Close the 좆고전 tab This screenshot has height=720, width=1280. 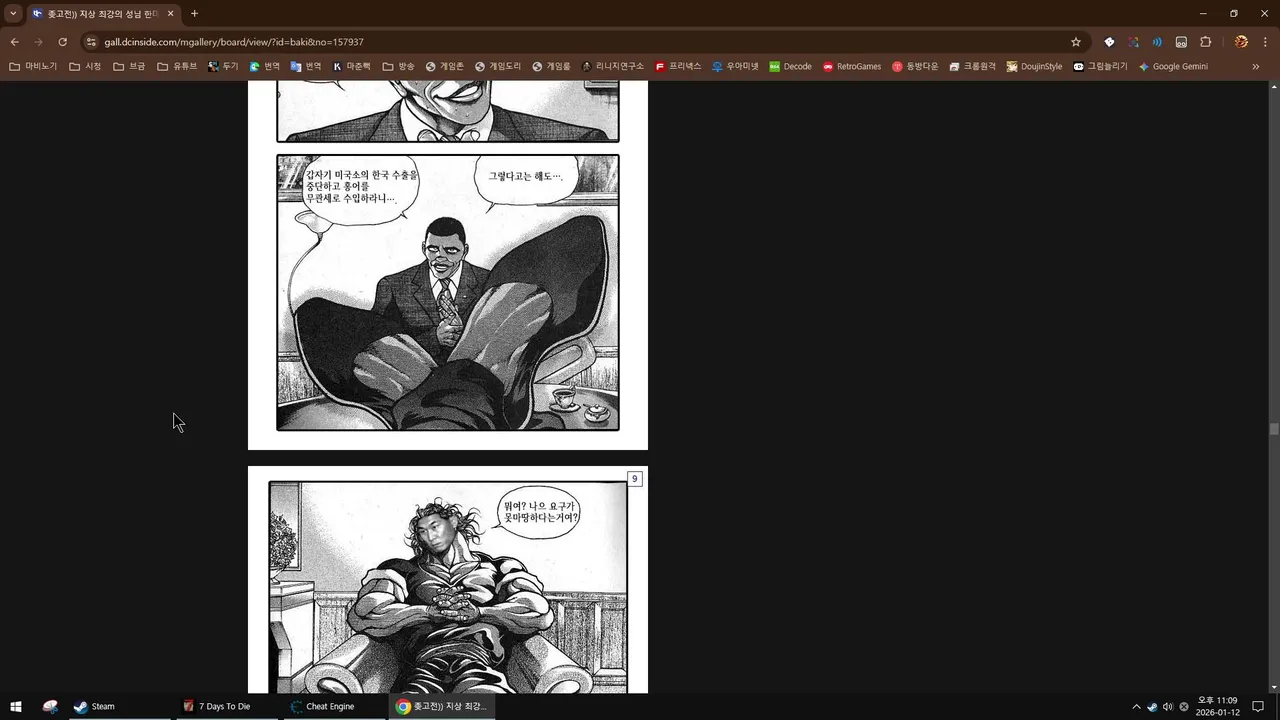coord(170,14)
